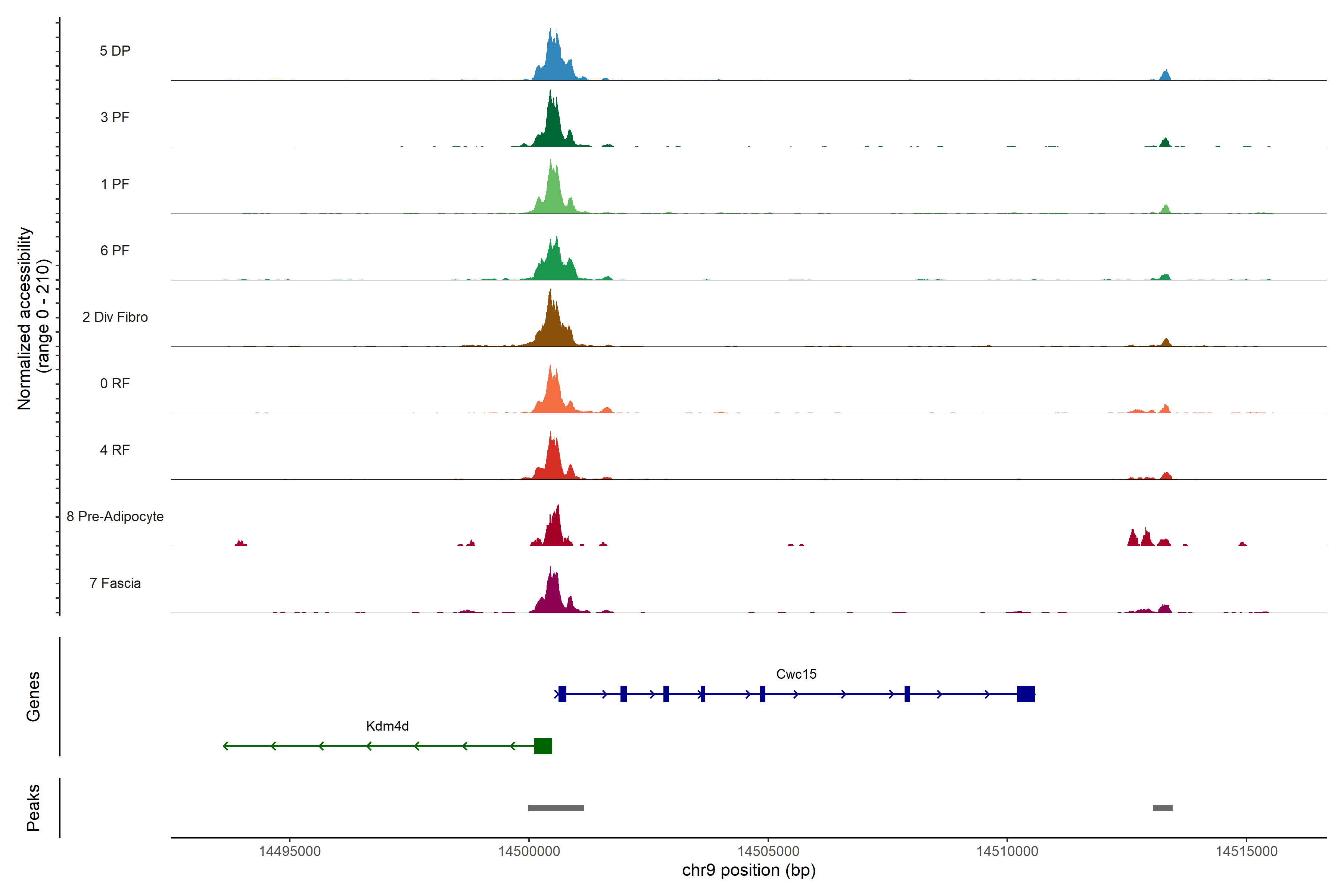1344x896 pixels.
Task: Click the large last Cwc15 exon
Action: 1026,694
